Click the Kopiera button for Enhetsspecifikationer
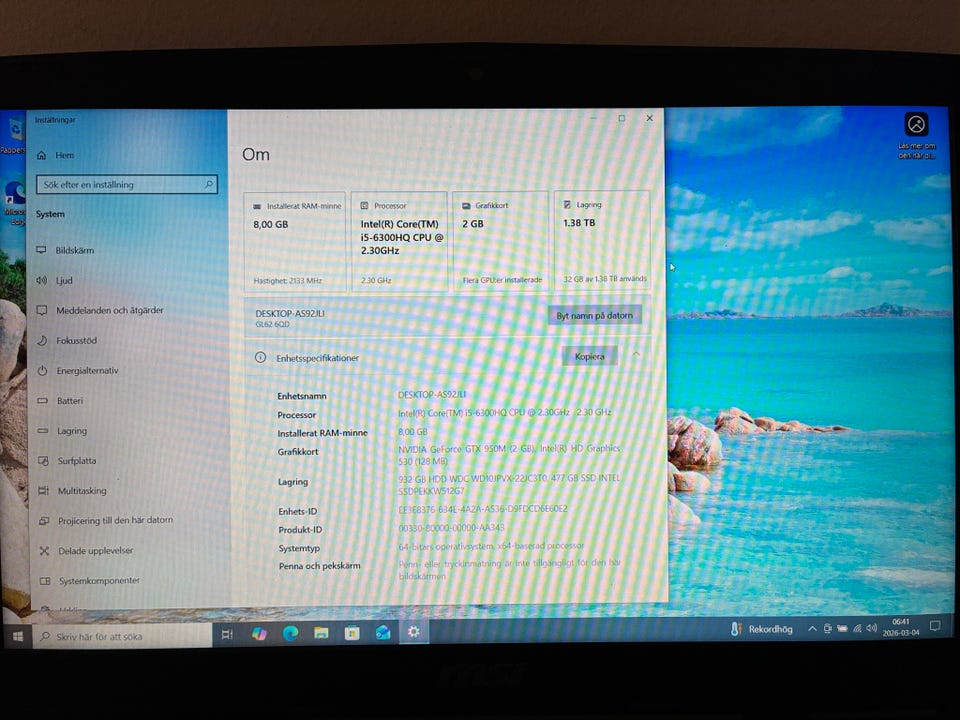 (590, 356)
